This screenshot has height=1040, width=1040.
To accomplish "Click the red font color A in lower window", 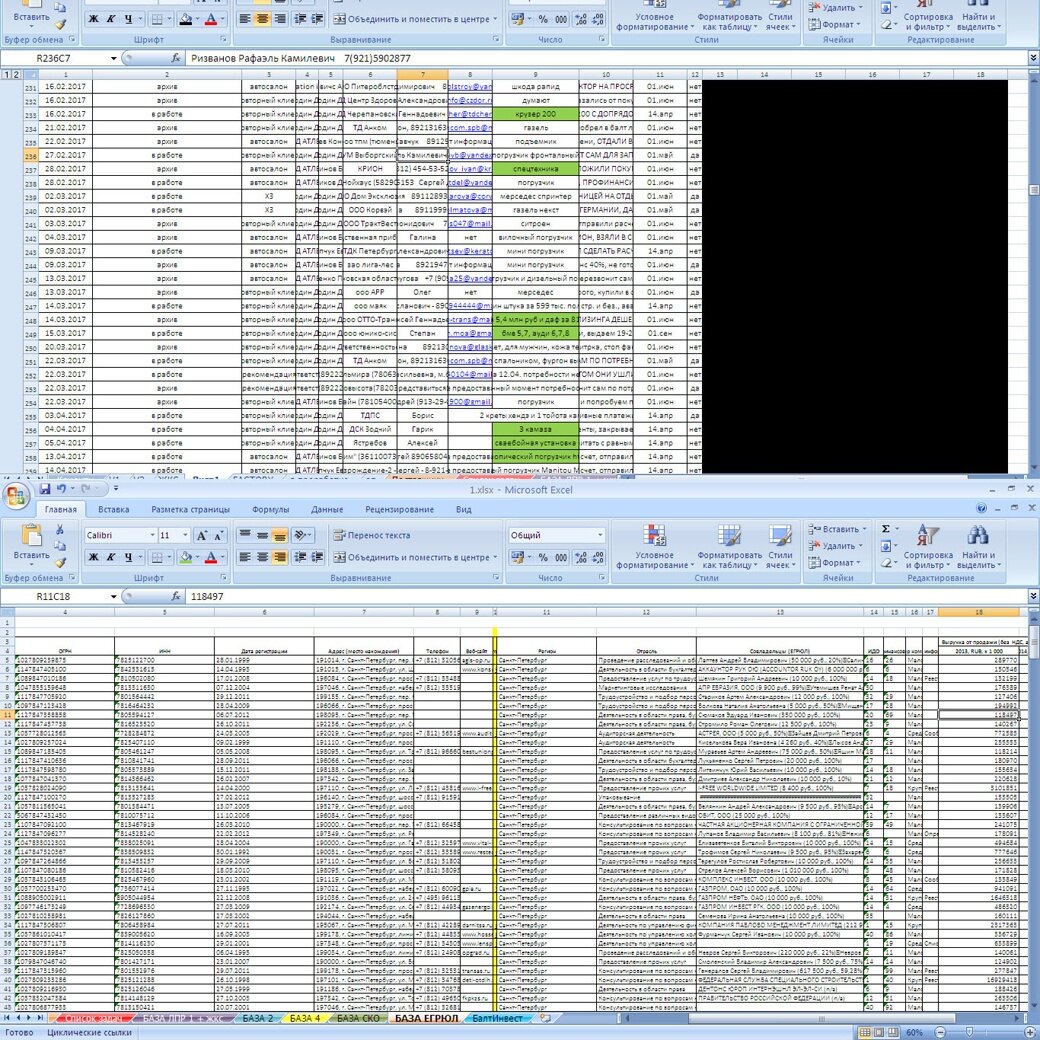I will click(x=211, y=557).
